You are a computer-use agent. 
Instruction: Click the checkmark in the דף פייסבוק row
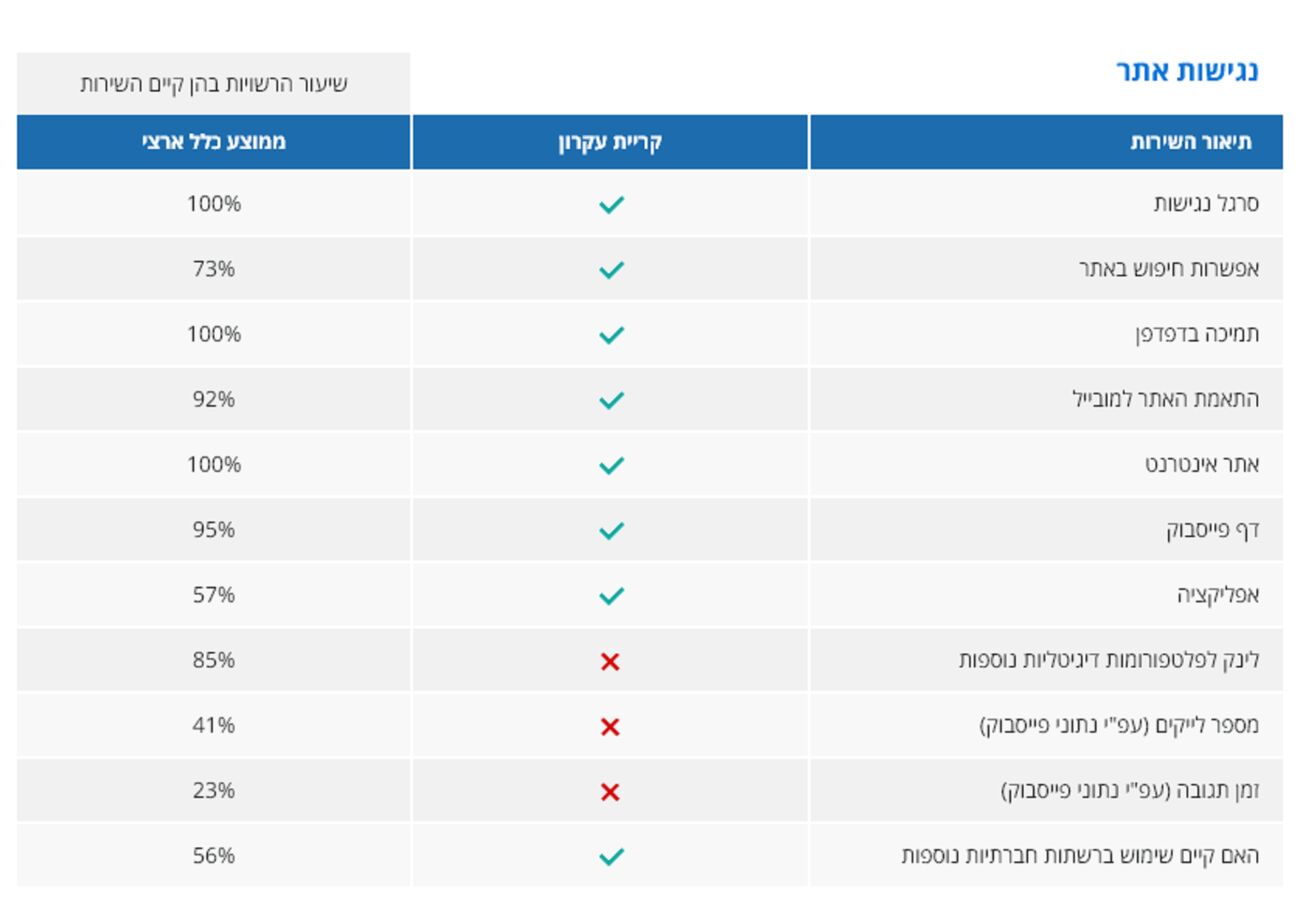[611, 530]
